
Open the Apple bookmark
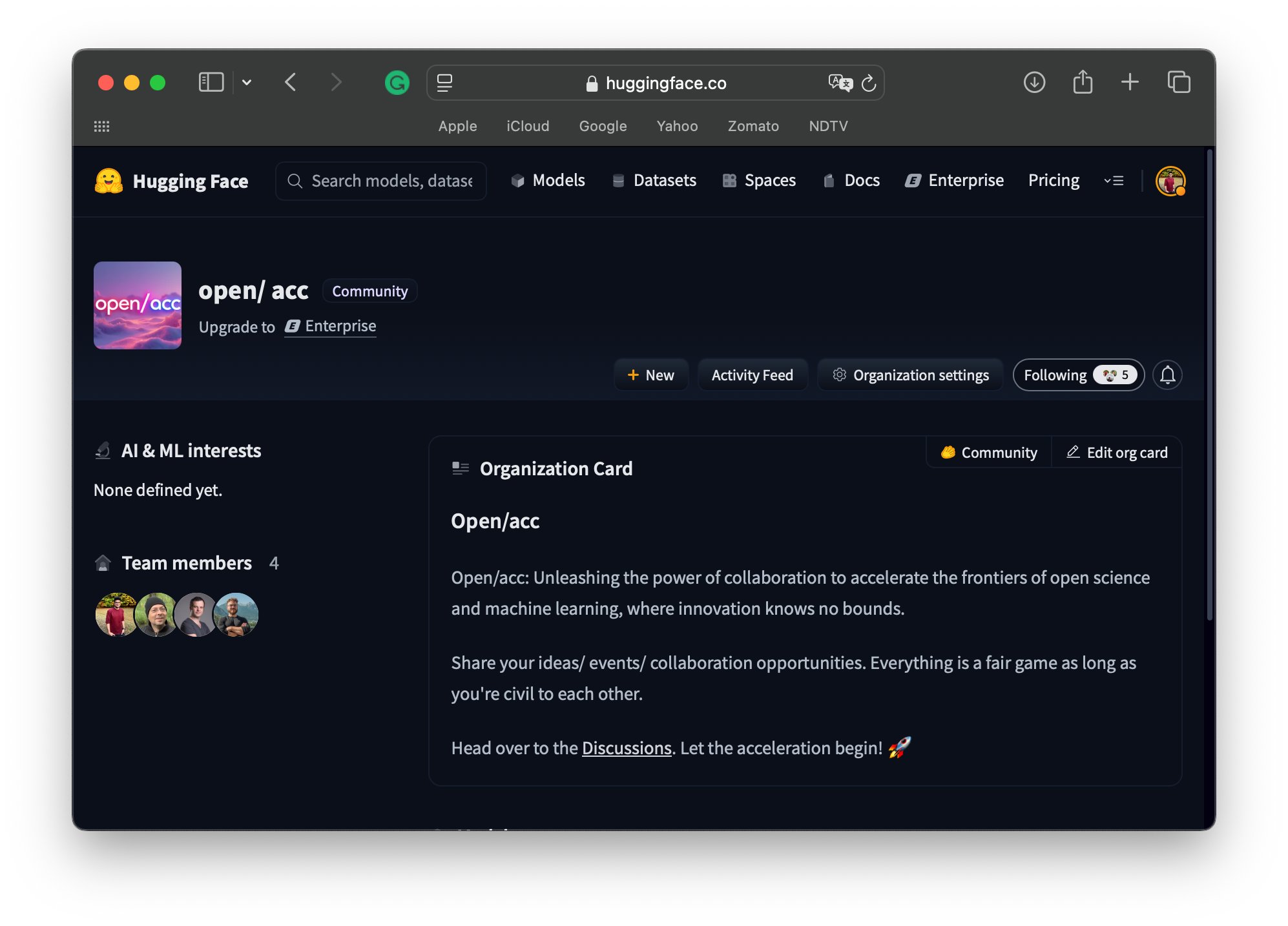457,126
